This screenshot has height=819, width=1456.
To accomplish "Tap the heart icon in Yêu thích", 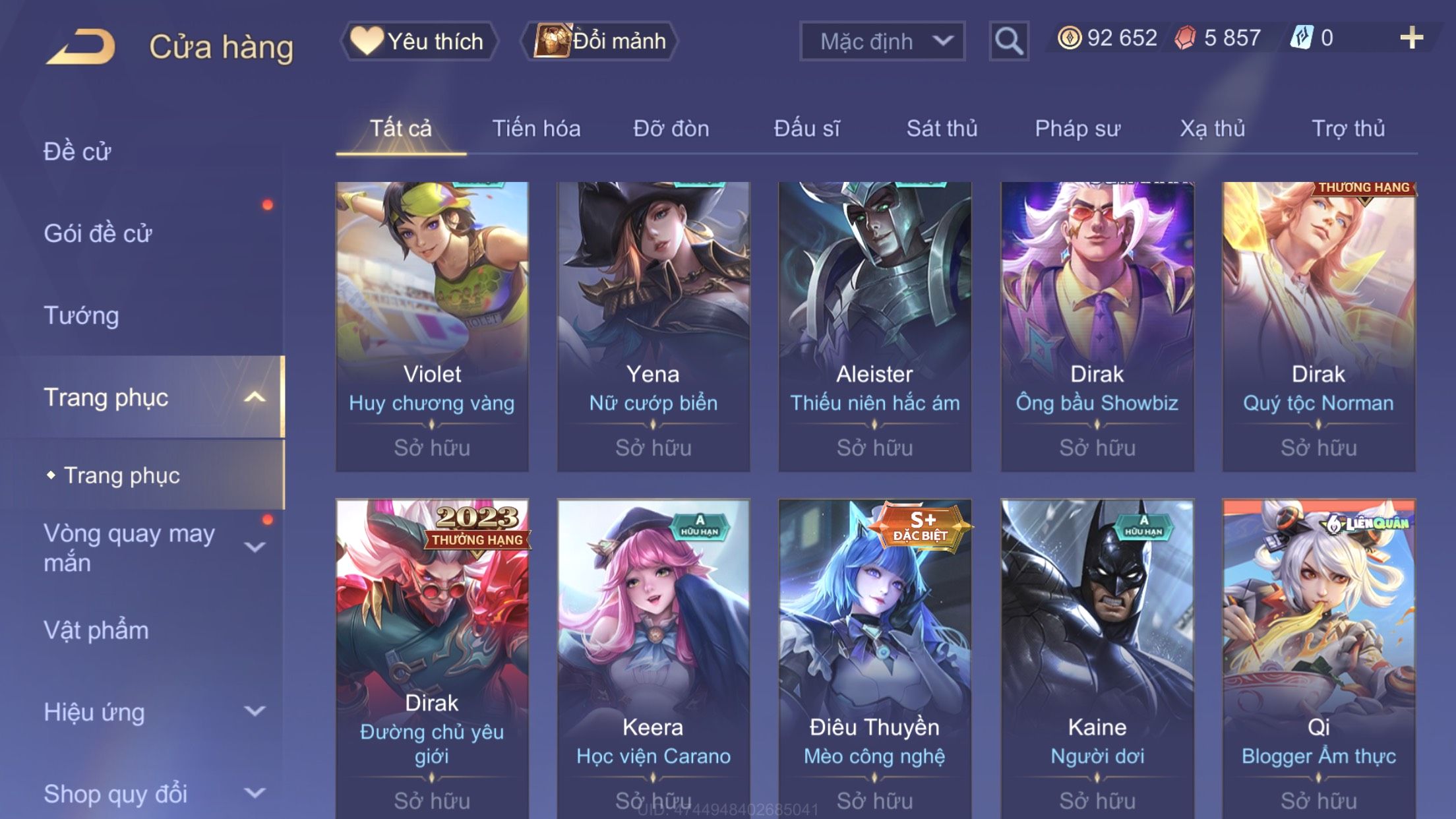I will tap(366, 40).
